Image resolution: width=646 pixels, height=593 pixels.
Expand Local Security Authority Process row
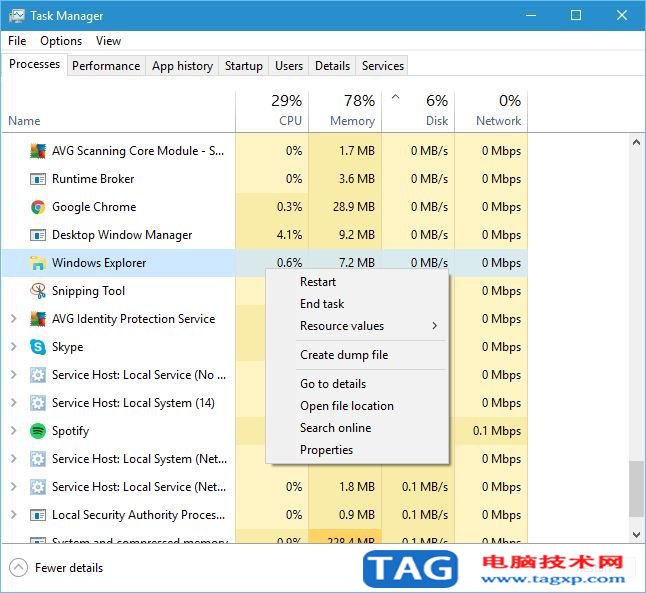click(13, 515)
